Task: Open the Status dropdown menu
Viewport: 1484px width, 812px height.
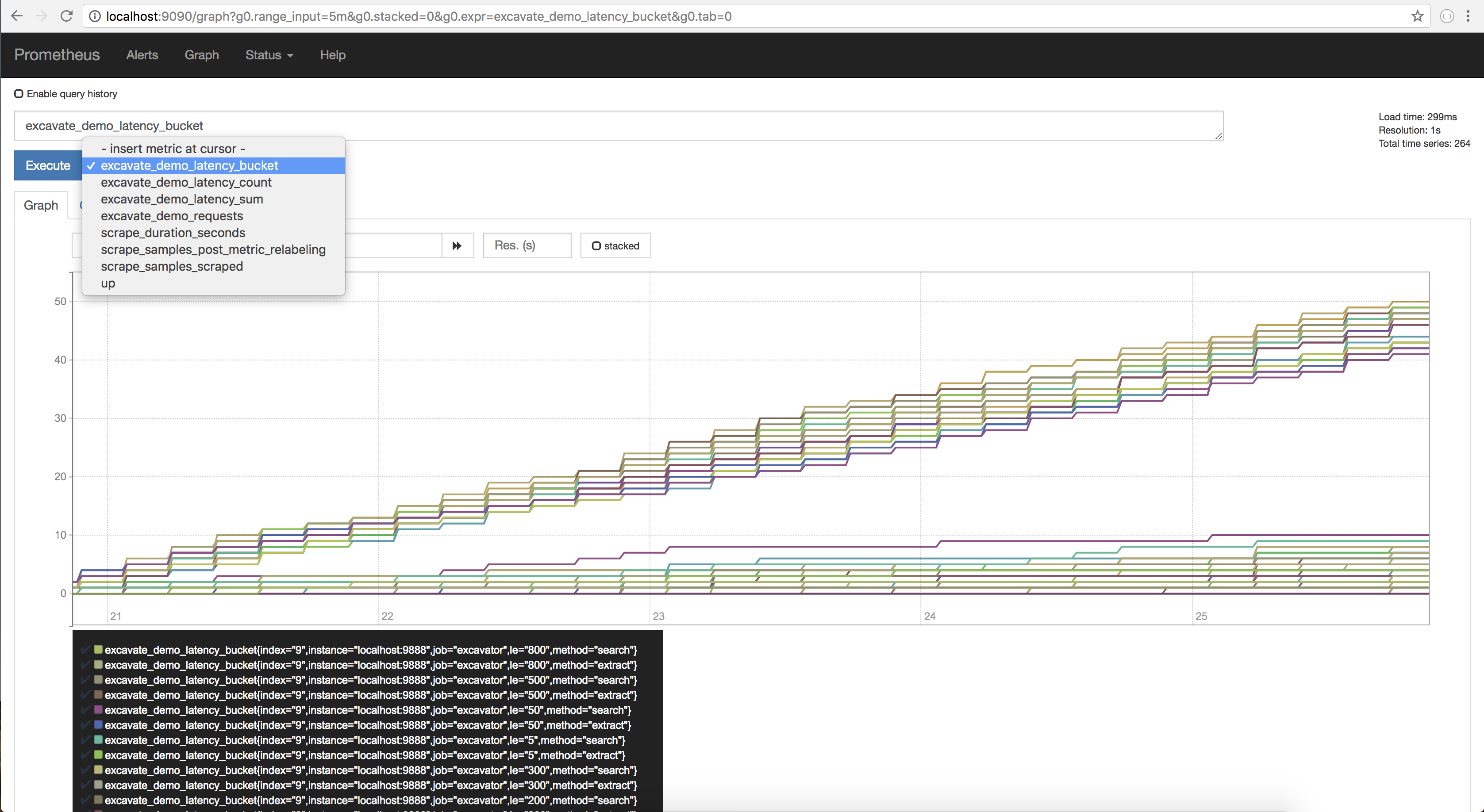Action: coord(269,55)
